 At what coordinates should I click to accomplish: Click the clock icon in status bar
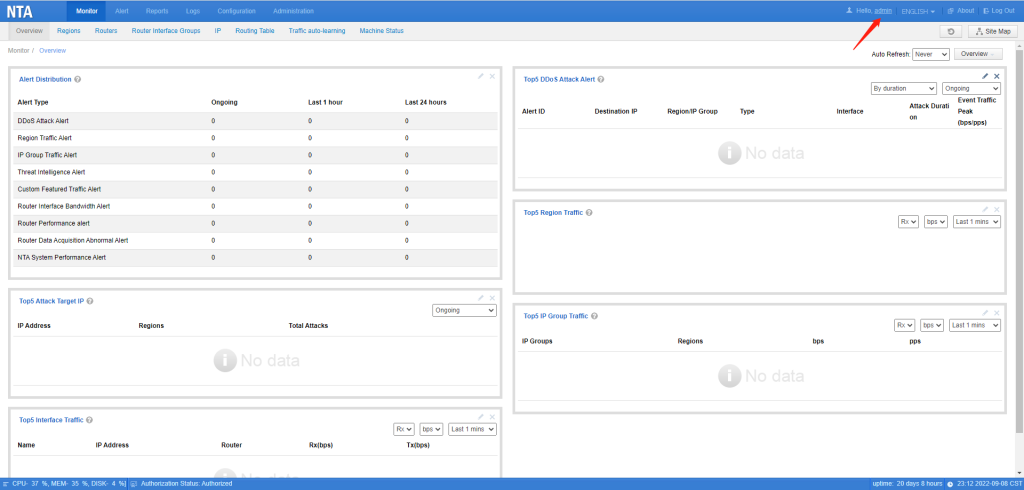[x=950, y=484]
